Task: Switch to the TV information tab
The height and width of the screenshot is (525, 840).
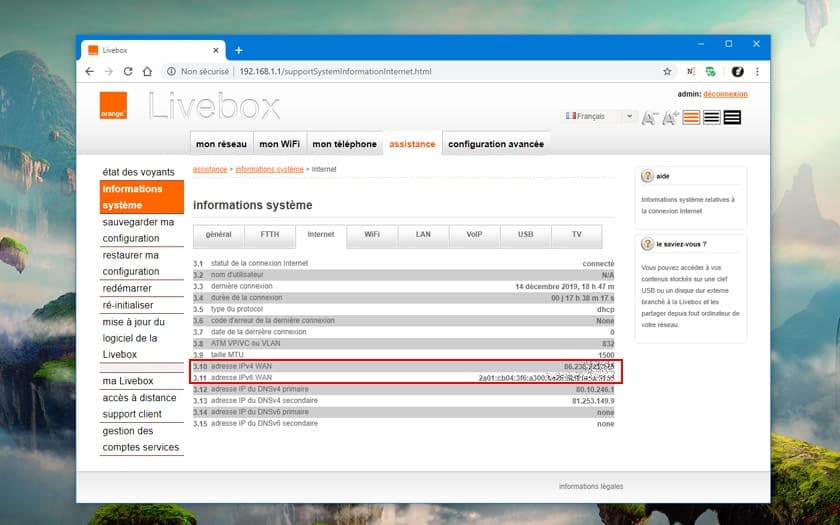Action: (576, 235)
